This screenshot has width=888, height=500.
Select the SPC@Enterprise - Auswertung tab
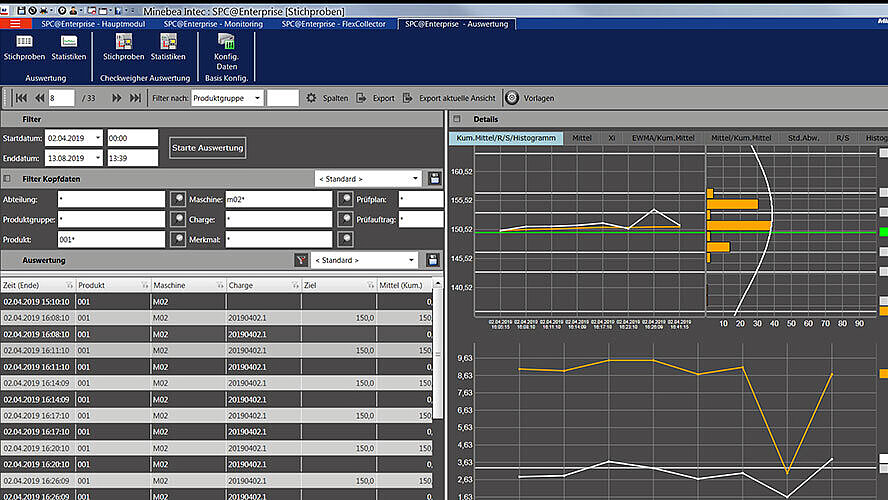pos(456,24)
